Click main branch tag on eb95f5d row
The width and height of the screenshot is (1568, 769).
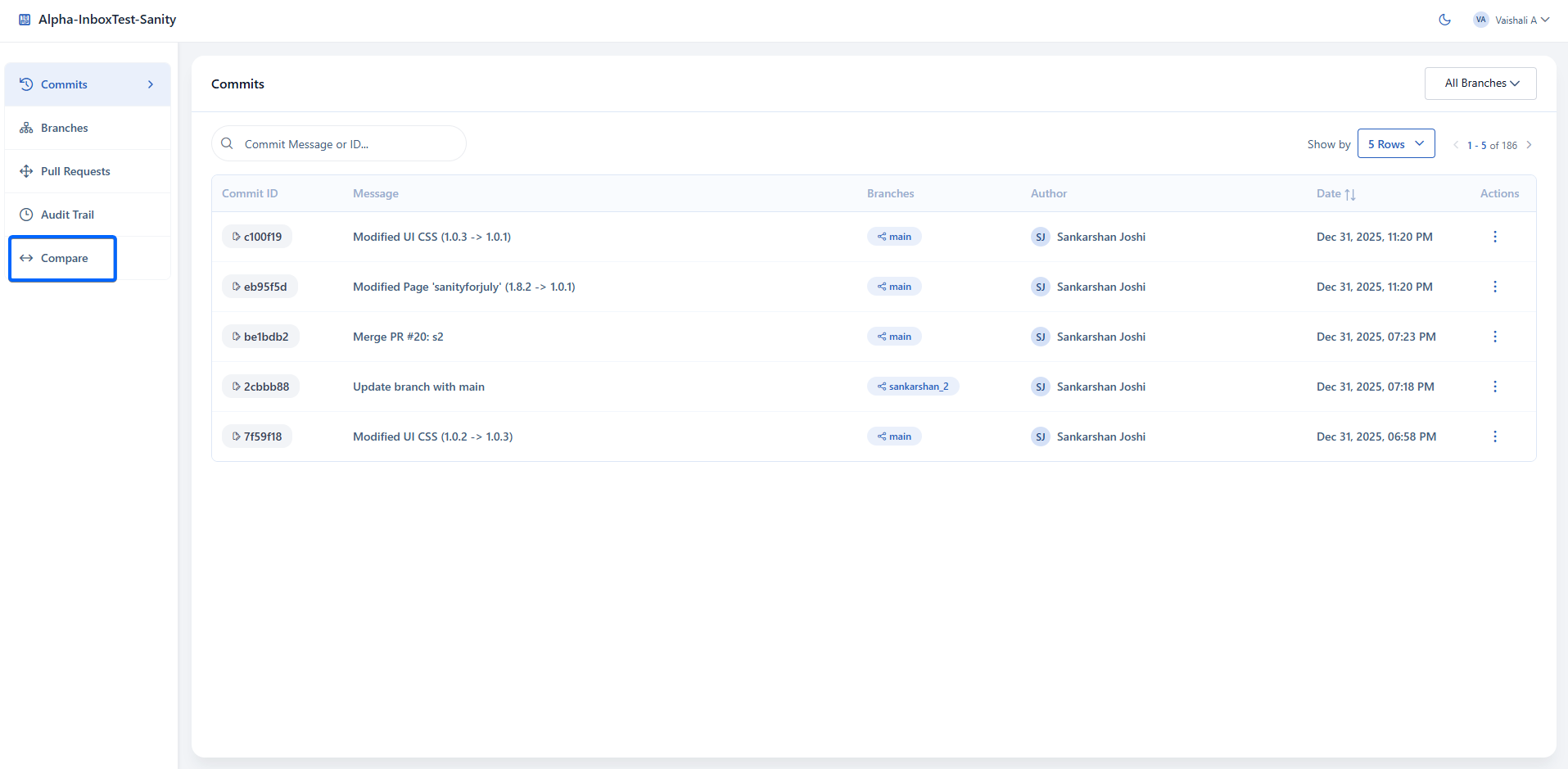tap(894, 287)
